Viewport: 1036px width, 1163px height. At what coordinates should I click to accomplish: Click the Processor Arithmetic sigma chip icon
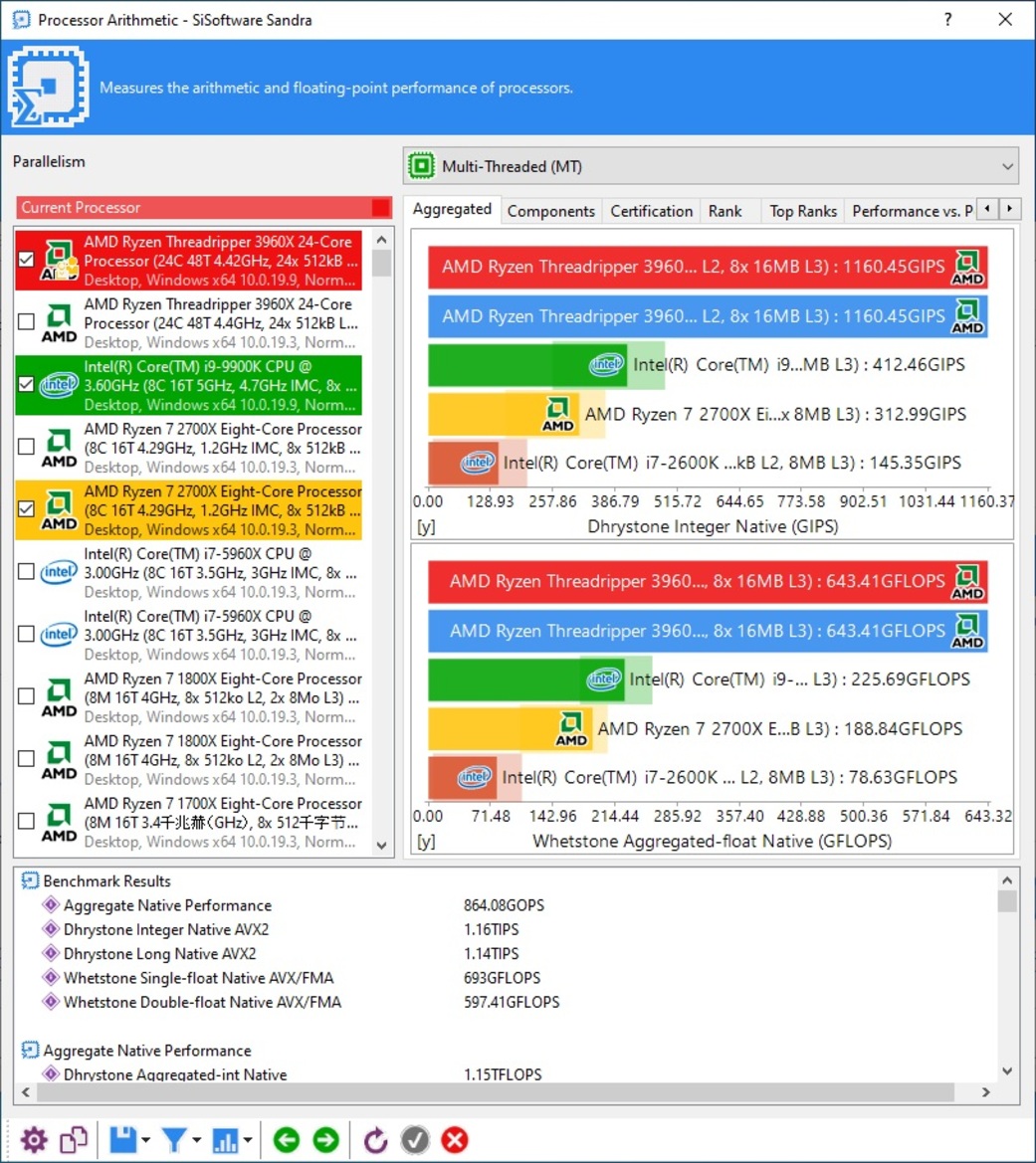coord(48,86)
